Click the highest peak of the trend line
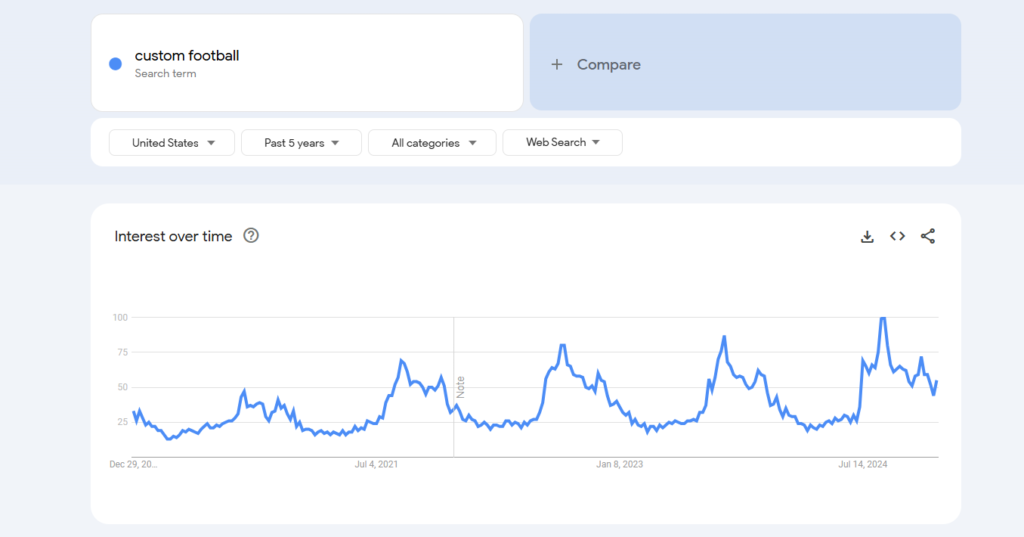The width and height of the screenshot is (1024, 537). 882,318
